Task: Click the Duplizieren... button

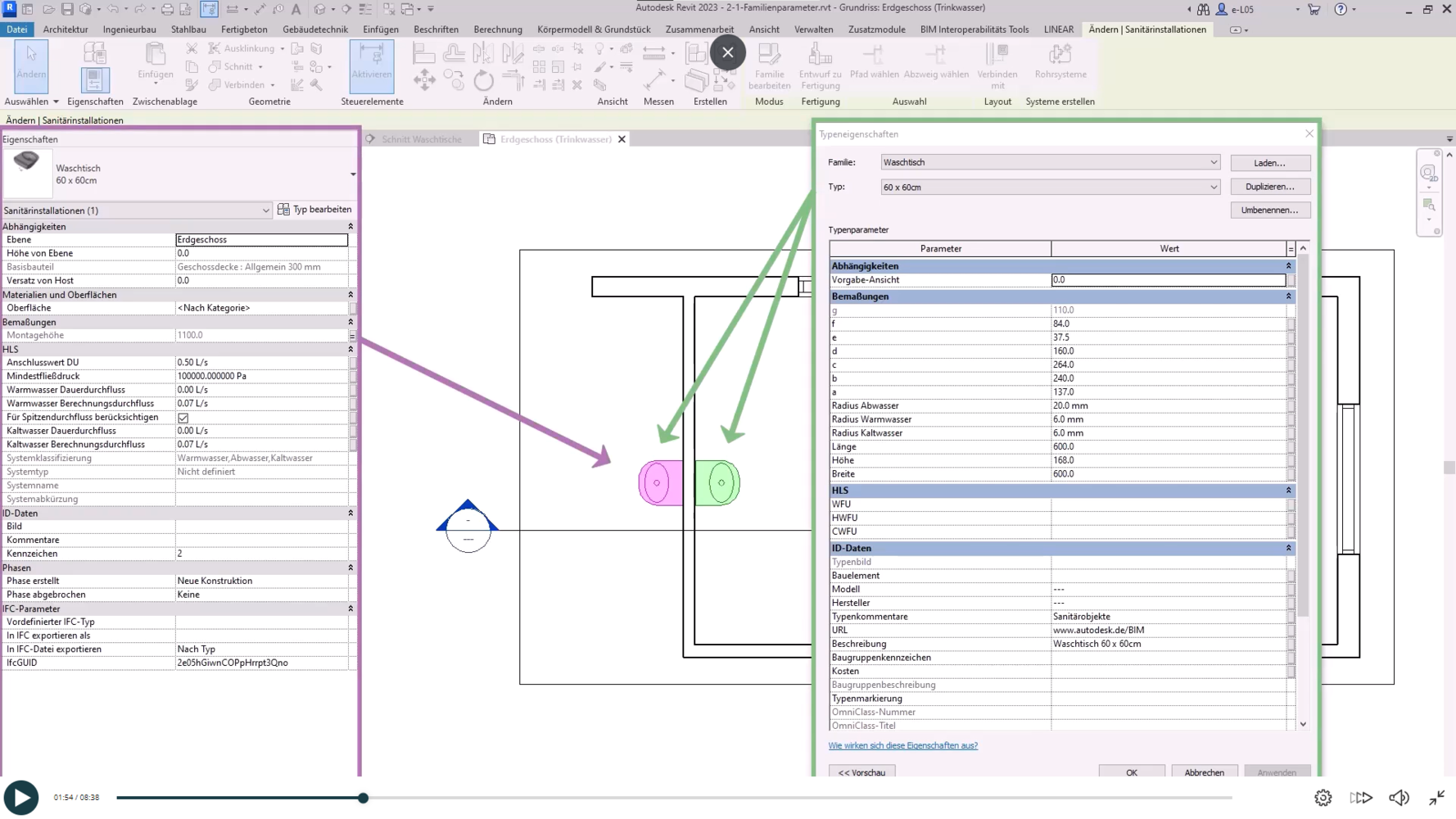Action: [x=1269, y=187]
